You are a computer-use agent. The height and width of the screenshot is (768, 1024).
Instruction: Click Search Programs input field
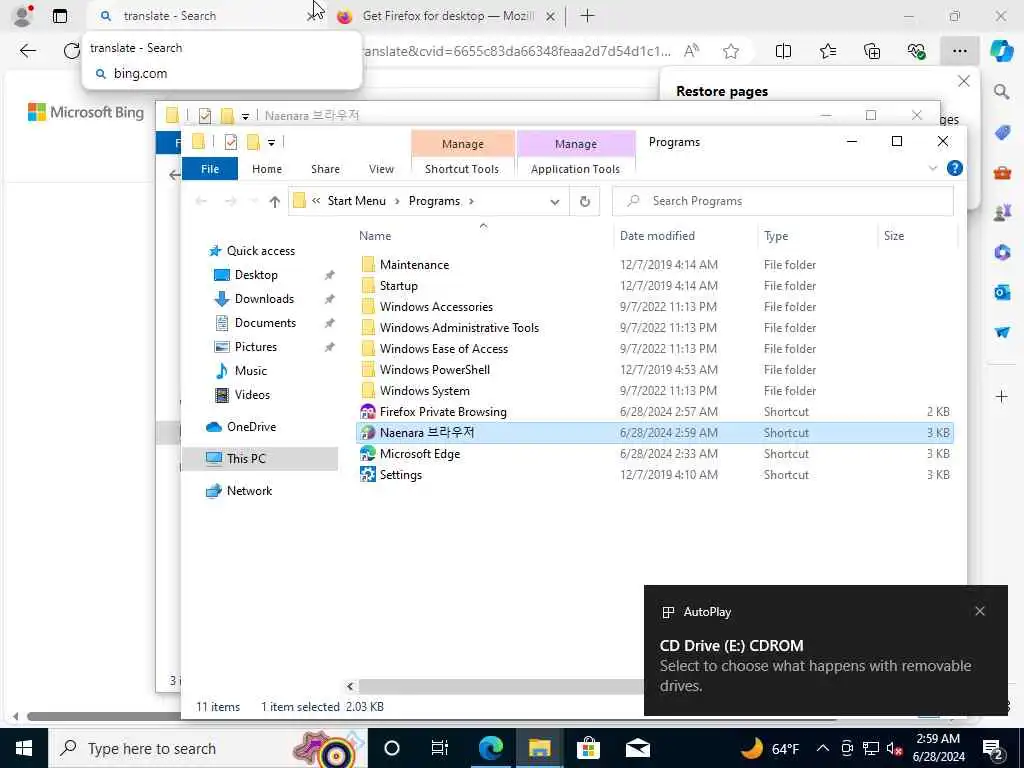pos(782,201)
